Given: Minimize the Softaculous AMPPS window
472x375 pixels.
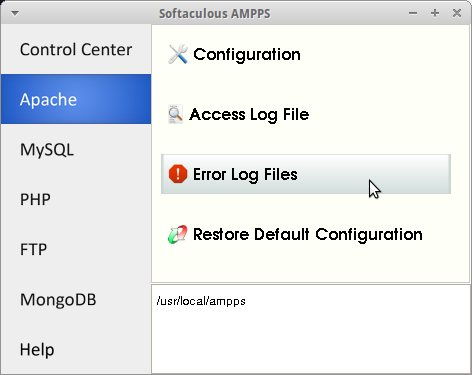Looking at the screenshot, I should point(413,13).
